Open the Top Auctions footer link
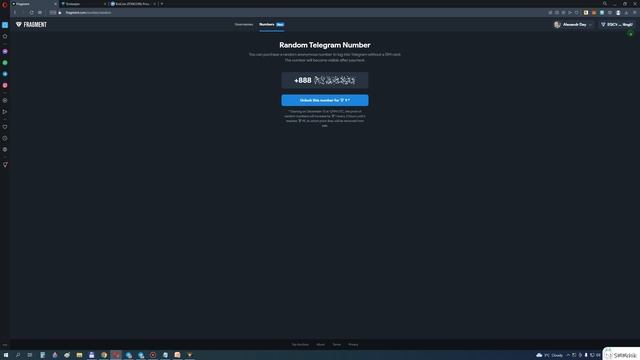This screenshot has width=640, height=360. pos(300,344)
